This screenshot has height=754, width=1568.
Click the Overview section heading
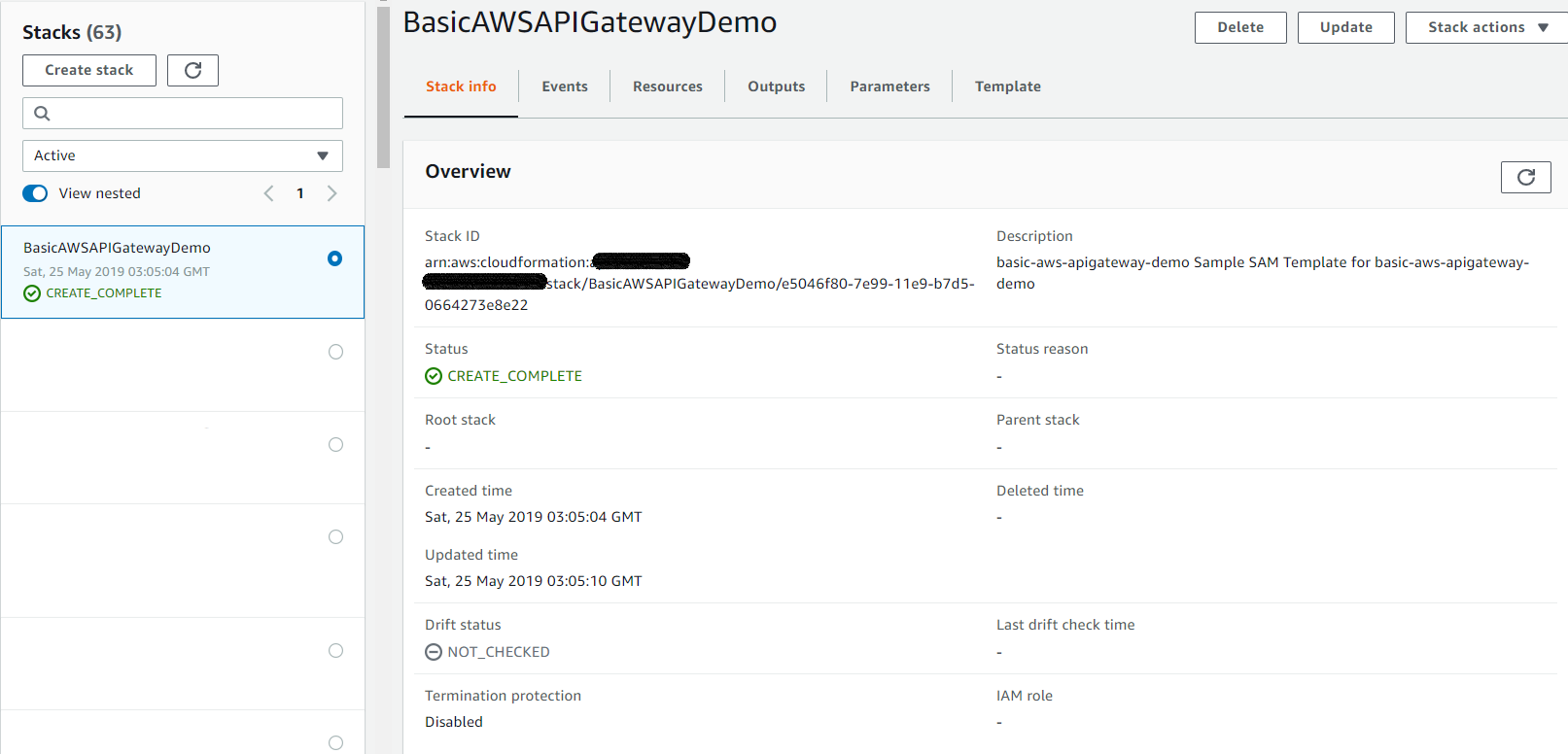[x=468, y=171]
